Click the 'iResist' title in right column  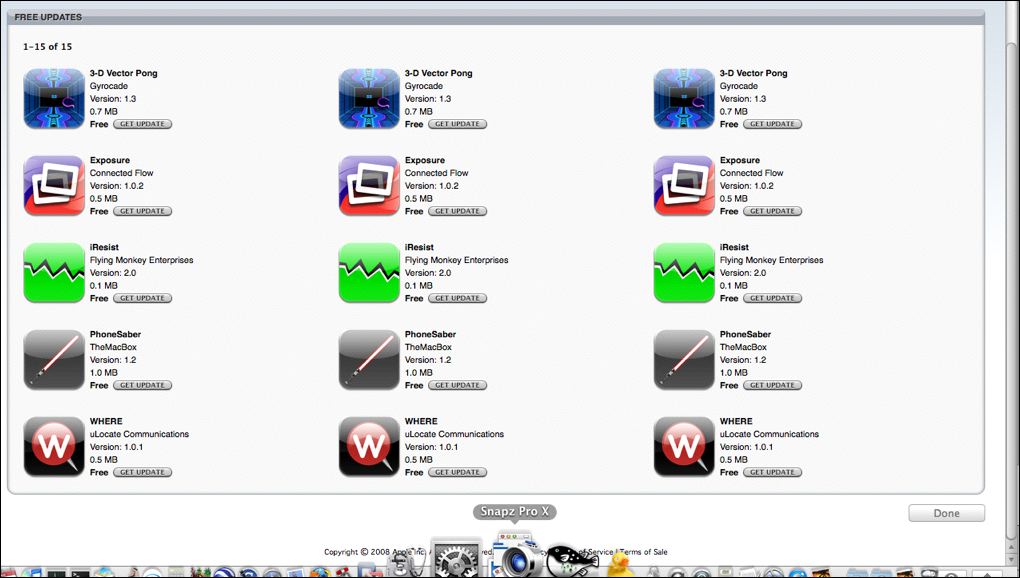tap(734, 247)
